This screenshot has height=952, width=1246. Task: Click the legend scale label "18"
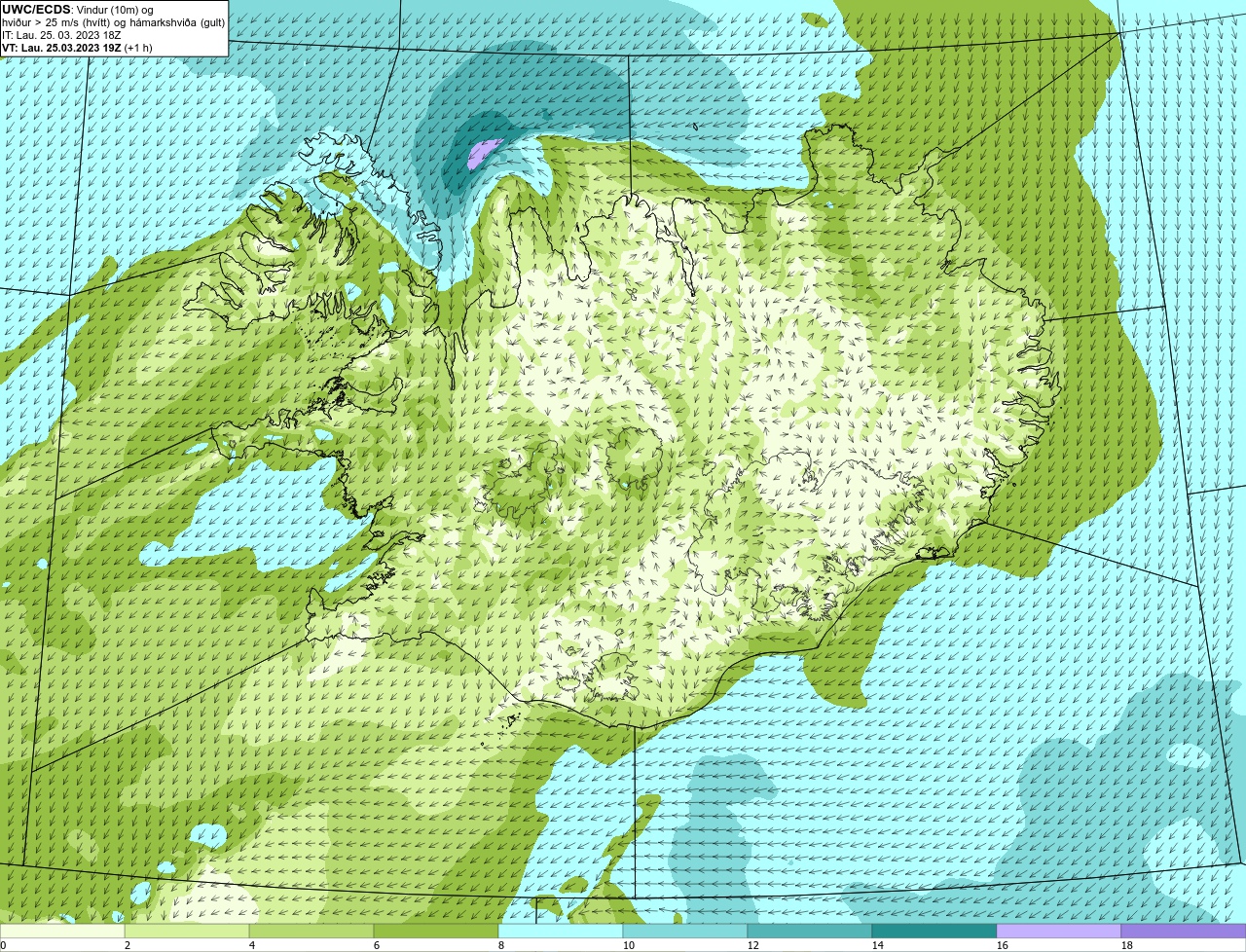click(x=1126, y=945)
